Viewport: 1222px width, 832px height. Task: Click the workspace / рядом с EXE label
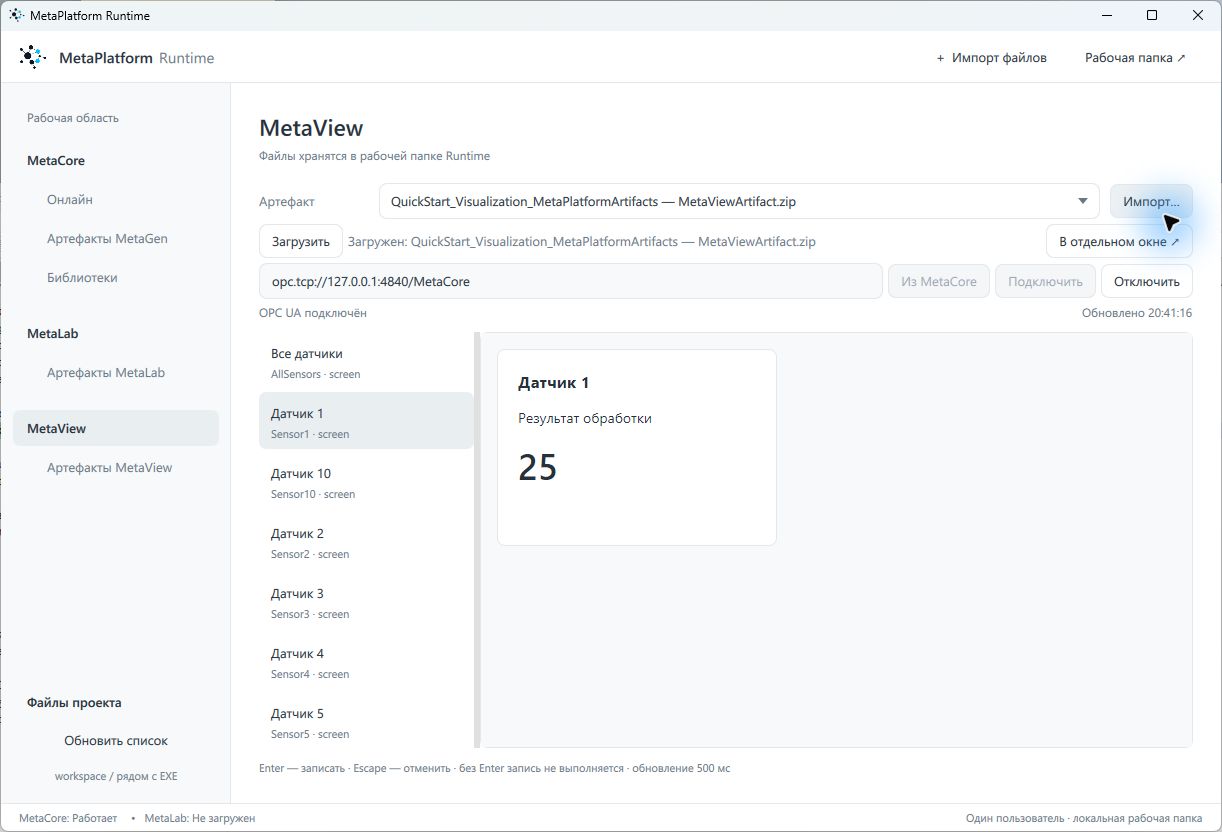click(116, 776)
